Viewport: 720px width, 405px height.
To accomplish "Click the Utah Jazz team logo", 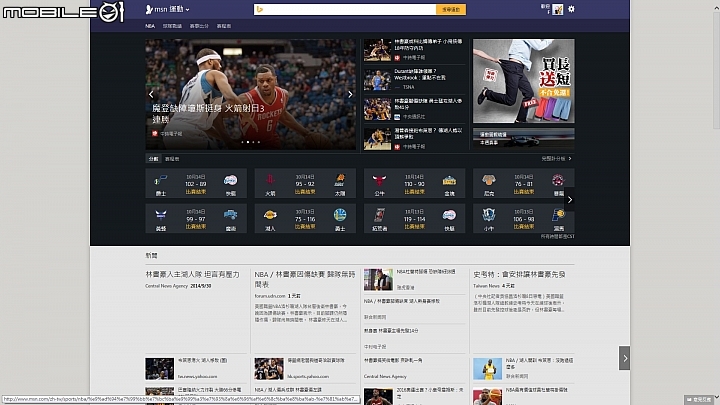I will click(161, 180).
